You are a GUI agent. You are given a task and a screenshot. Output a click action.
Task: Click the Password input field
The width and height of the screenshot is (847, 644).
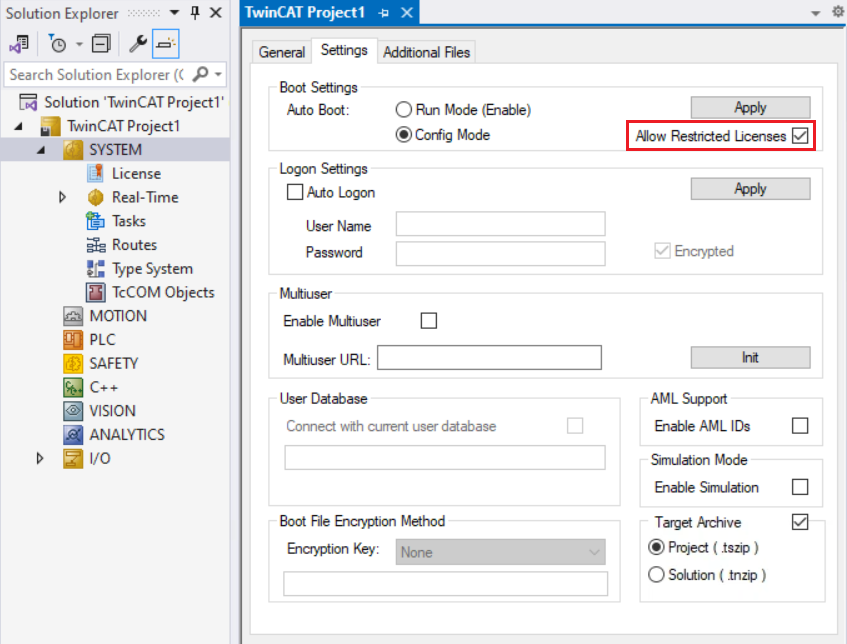tap(500, 253)
